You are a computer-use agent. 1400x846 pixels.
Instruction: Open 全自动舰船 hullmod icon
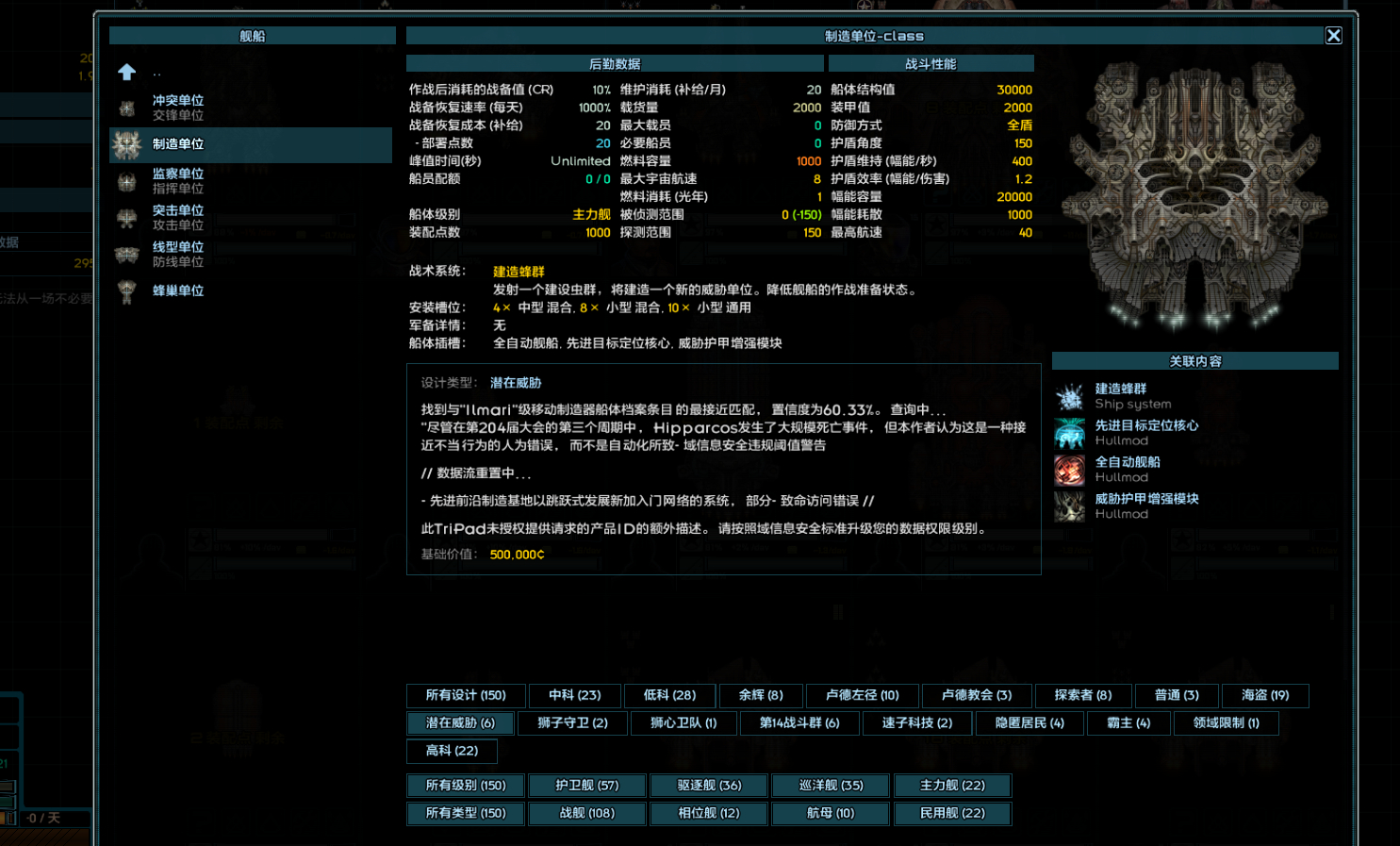pos(1070,470)
